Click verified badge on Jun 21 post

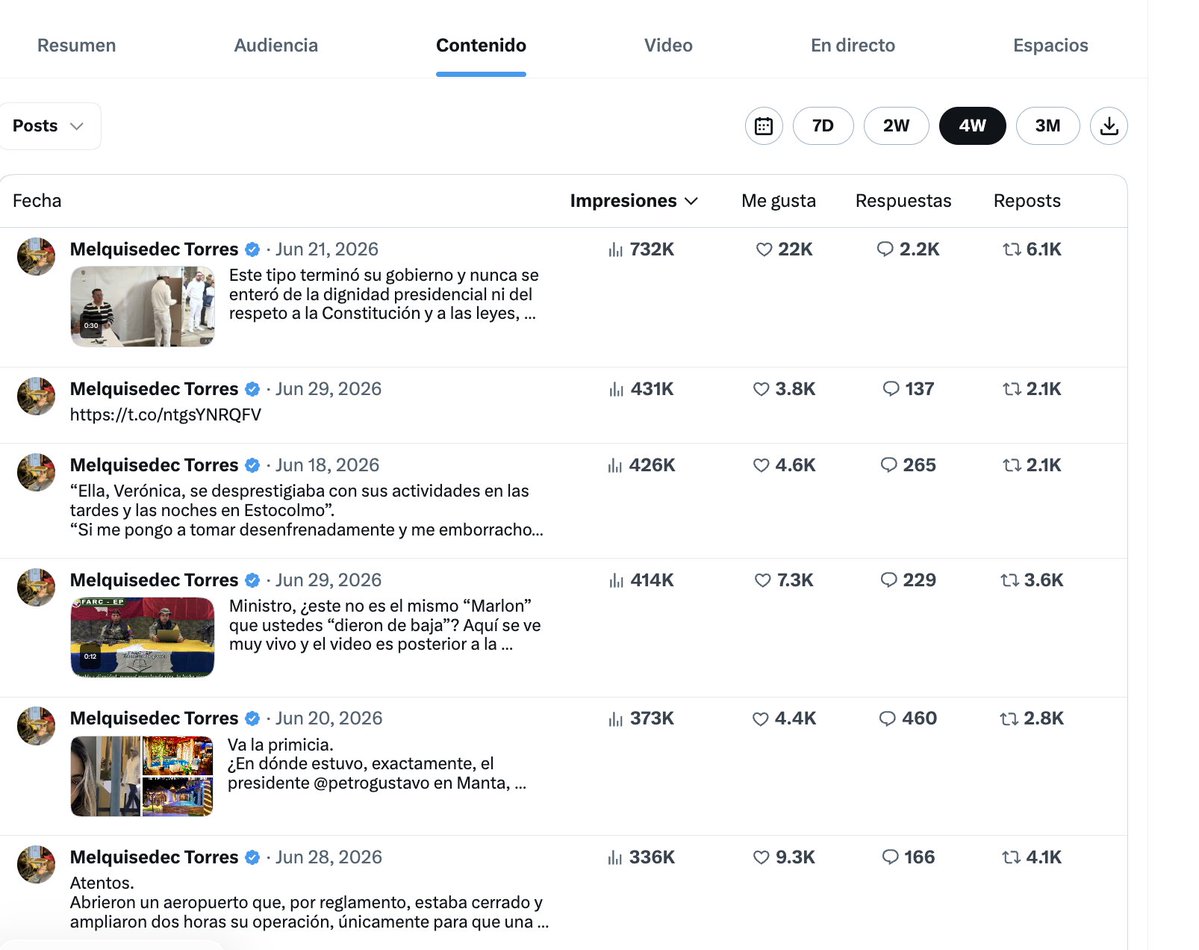pos(252,249)
